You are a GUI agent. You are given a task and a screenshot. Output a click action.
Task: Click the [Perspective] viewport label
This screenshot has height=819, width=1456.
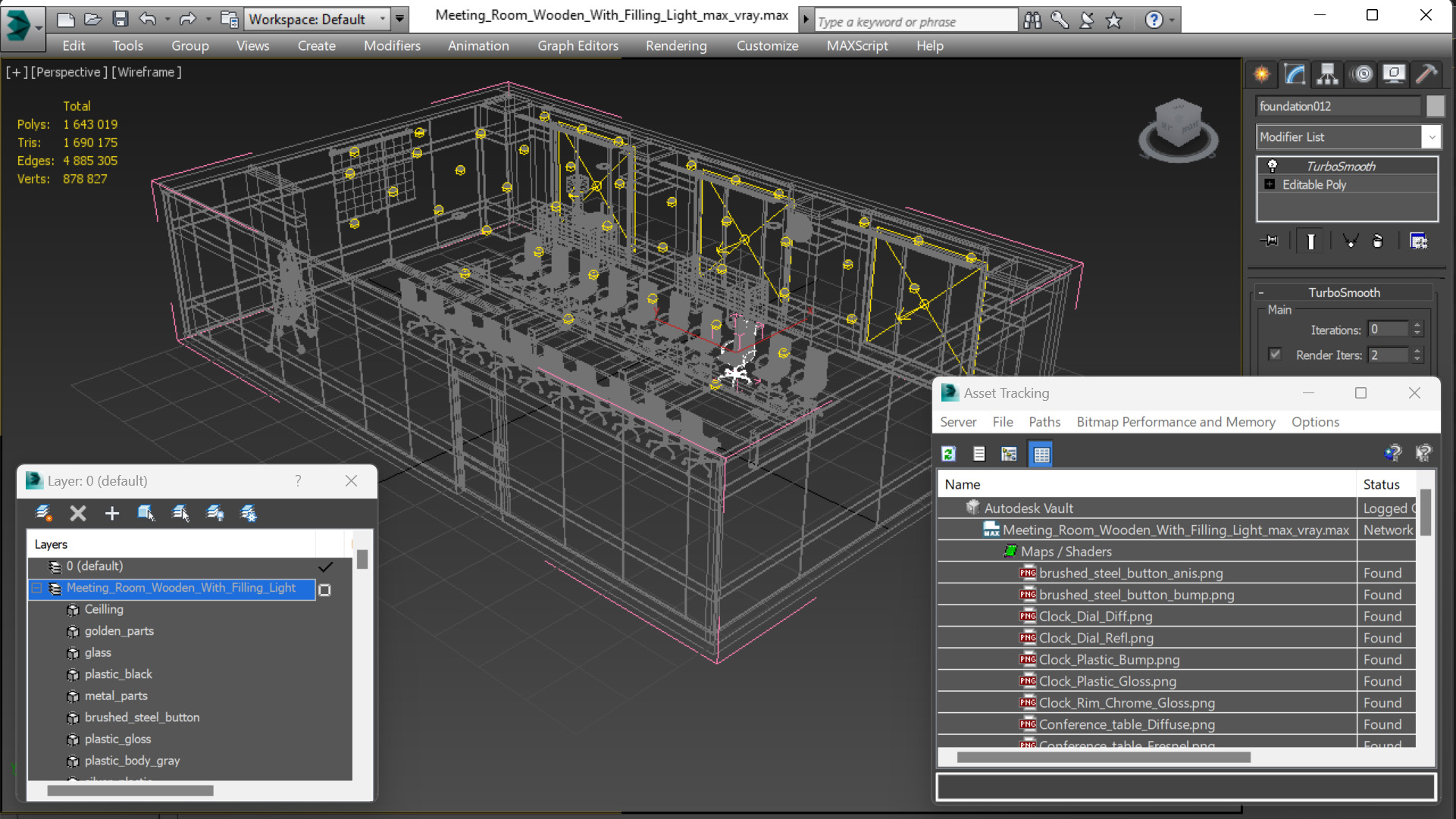(x=69, y=72)
